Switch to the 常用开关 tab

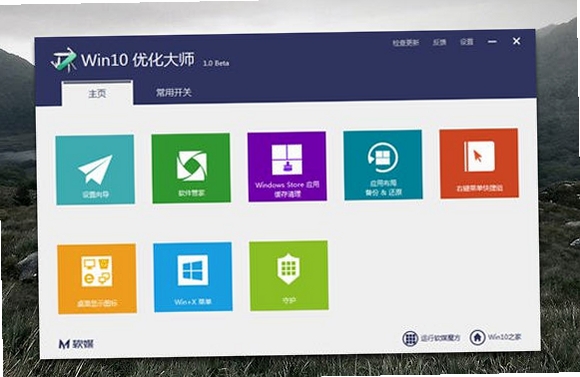point(173,92)
